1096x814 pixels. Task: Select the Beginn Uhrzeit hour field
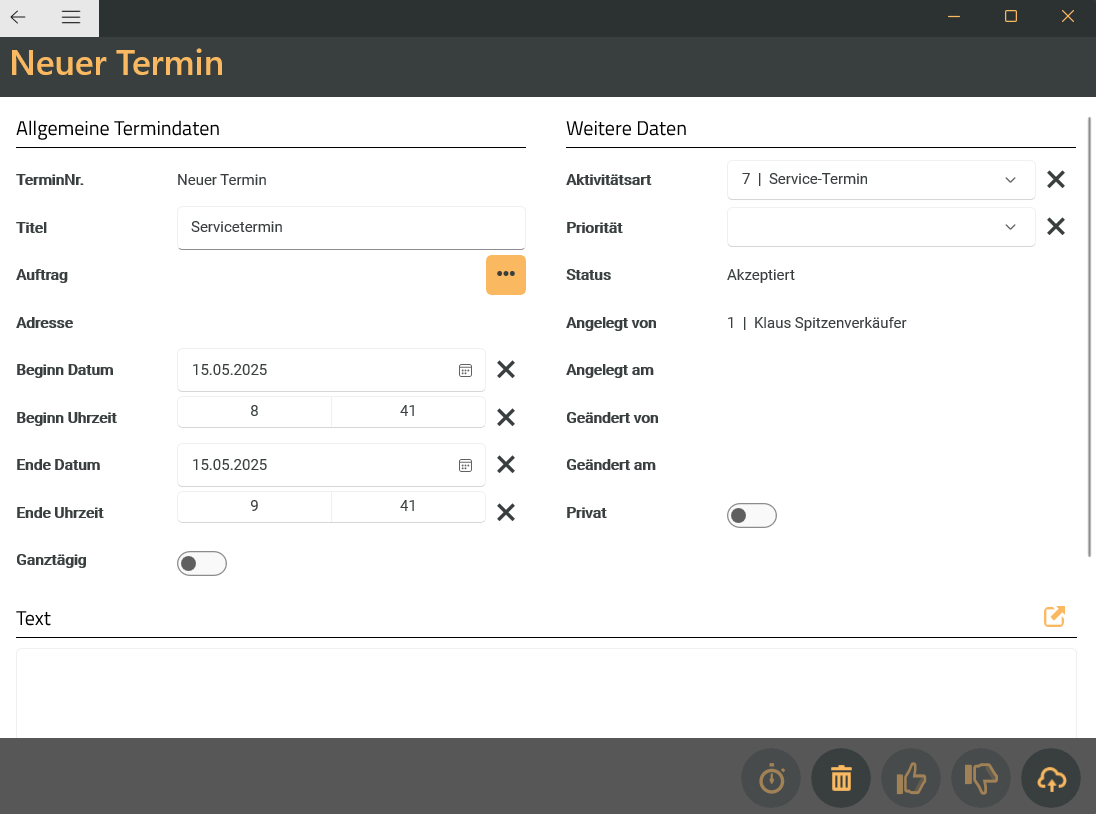click(x=254, y=412)
